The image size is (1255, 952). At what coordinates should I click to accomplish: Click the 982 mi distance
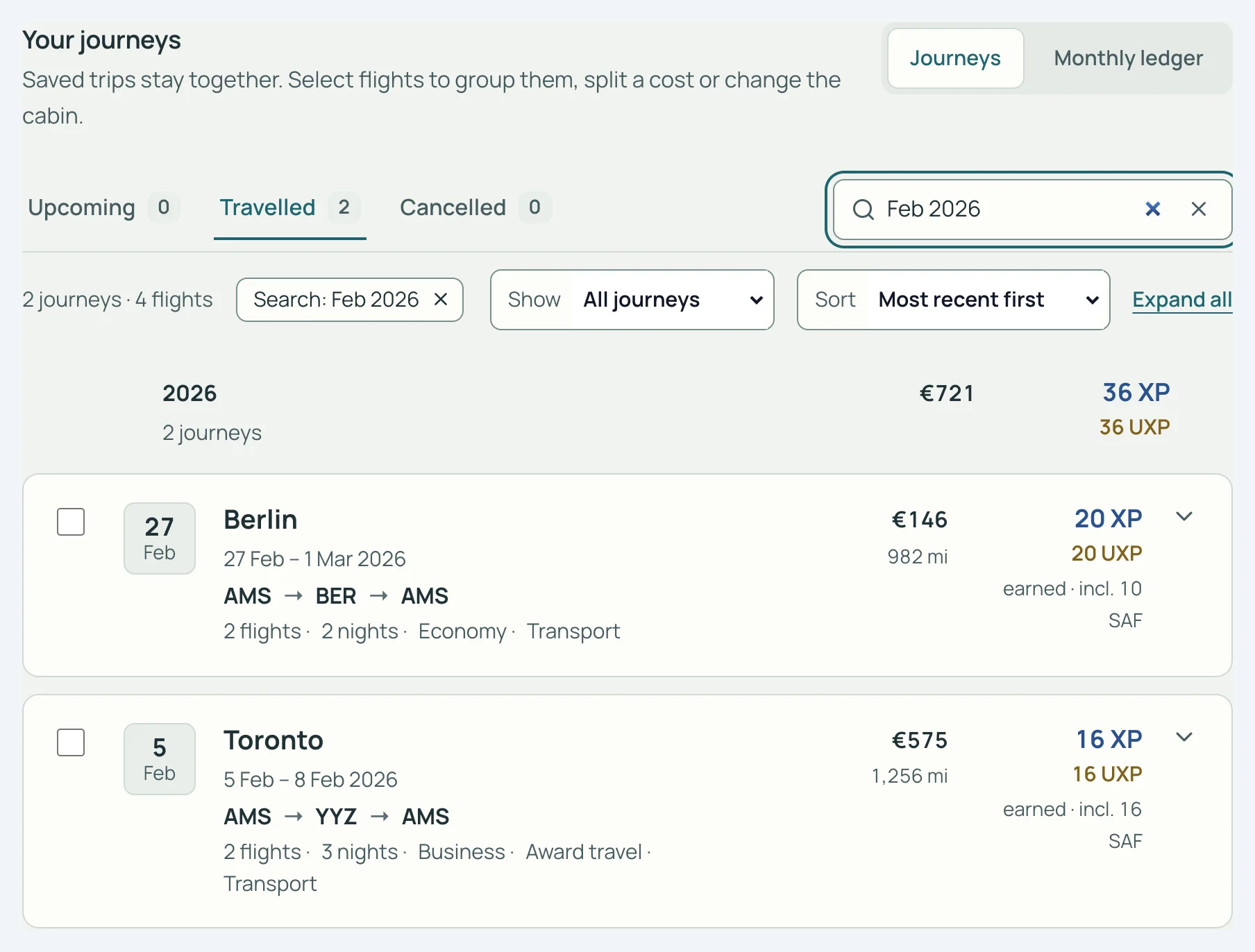918,556
